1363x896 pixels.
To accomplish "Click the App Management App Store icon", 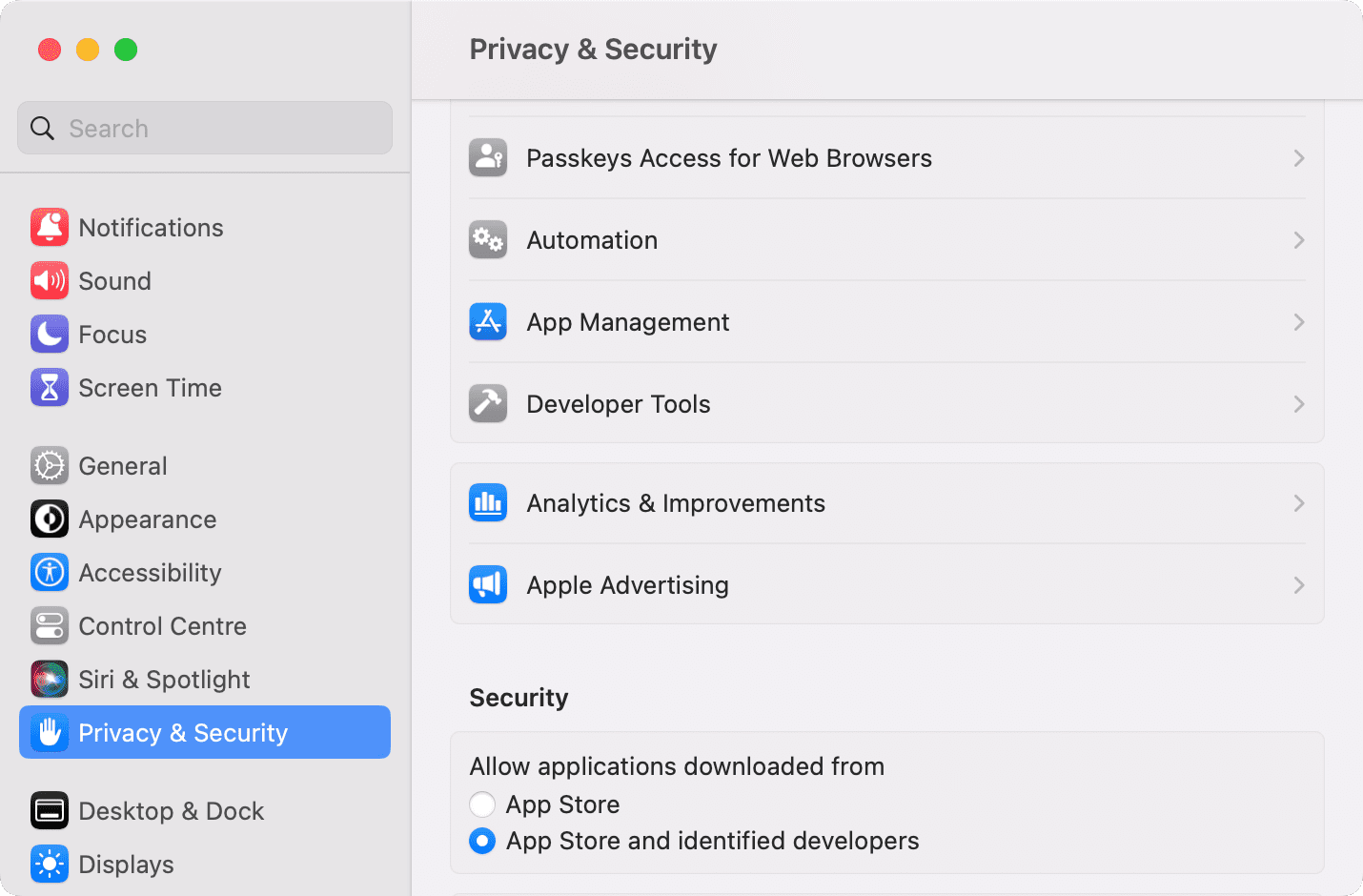I will tap(488, 322).
